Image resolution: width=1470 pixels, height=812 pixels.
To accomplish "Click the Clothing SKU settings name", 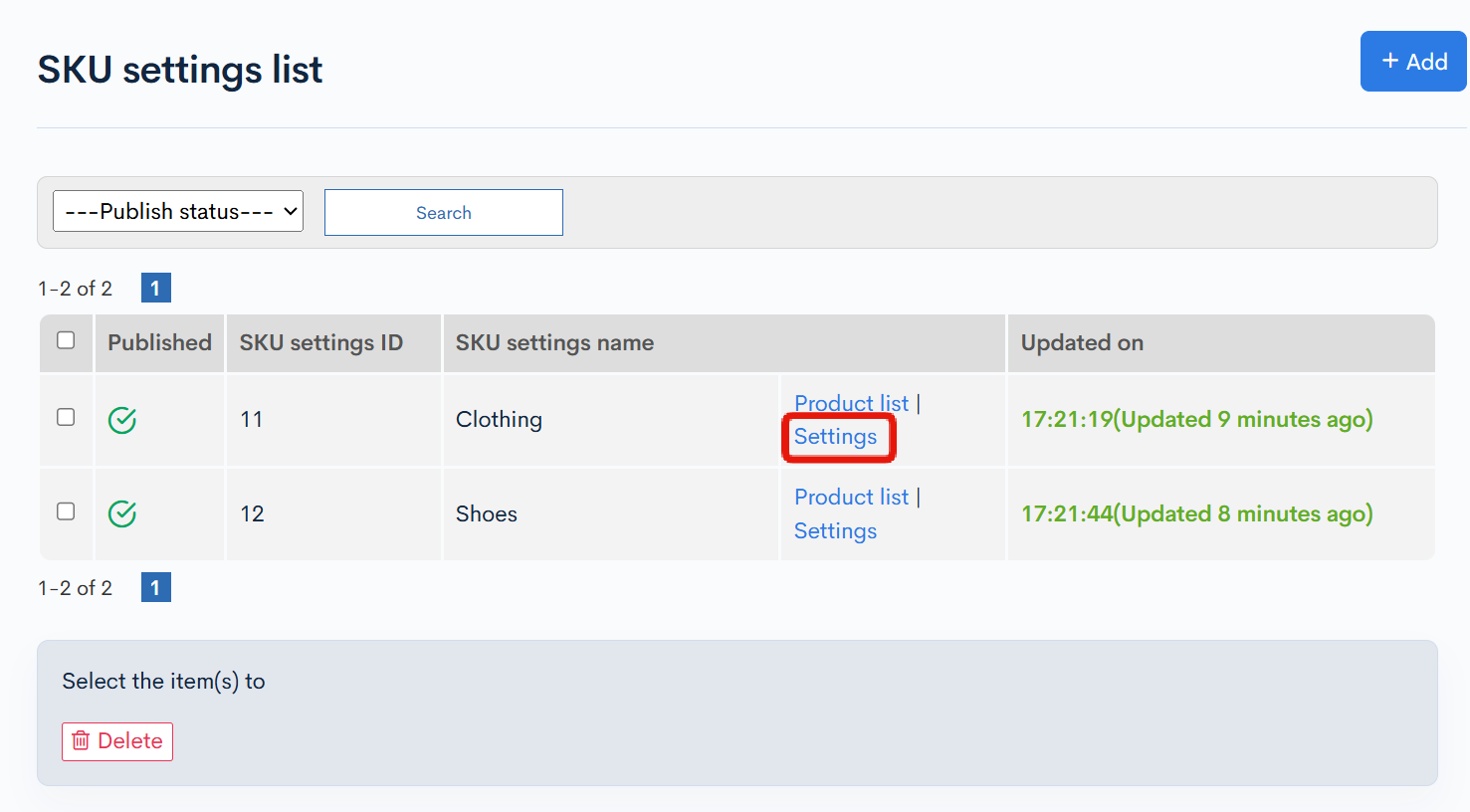I will (x=499, y=420).
